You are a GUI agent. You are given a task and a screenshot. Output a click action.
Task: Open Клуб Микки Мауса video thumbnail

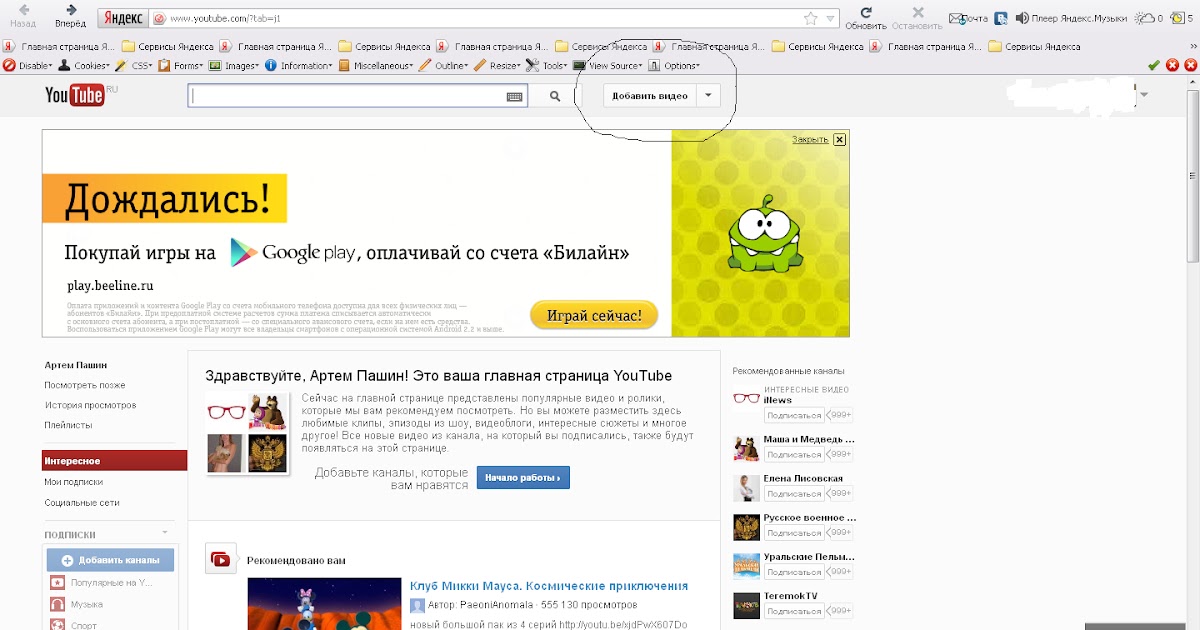[x=324, y=603]
